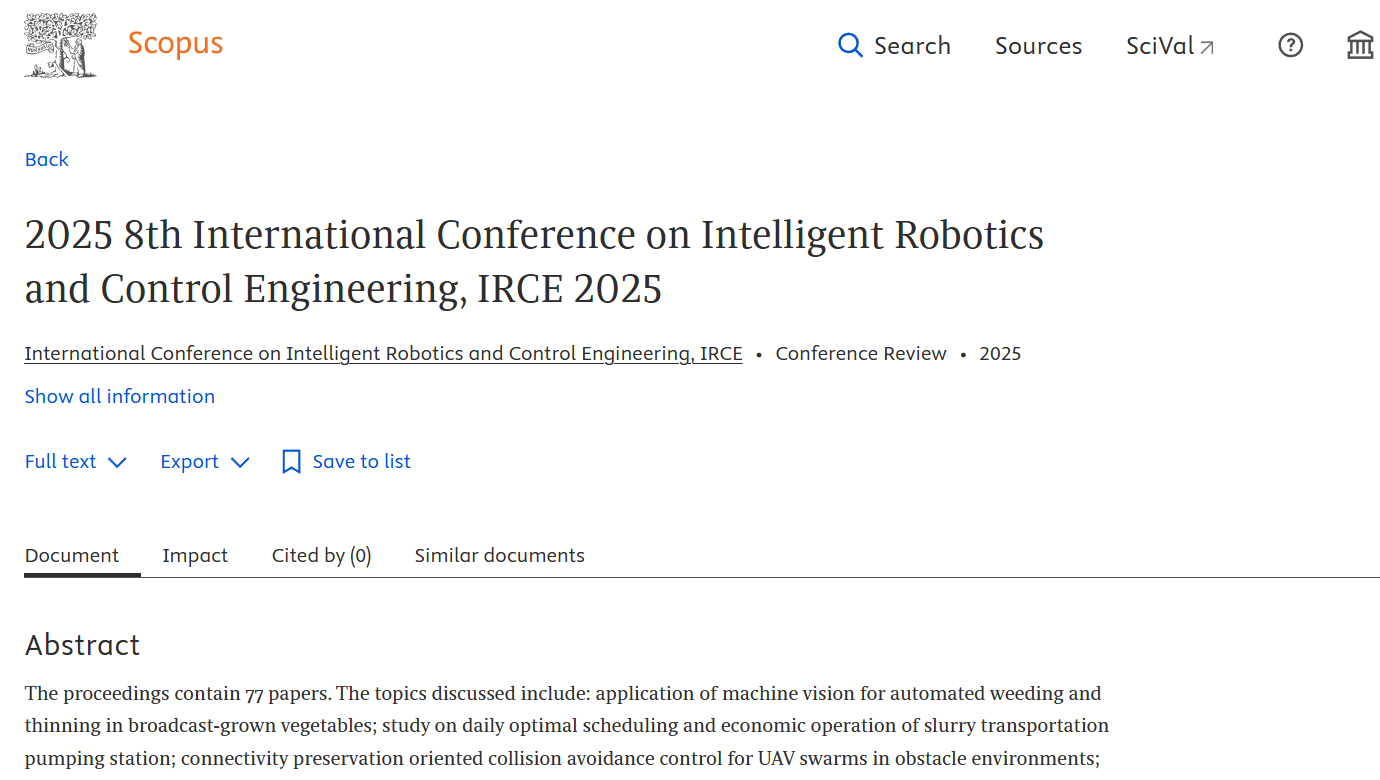Click the bookmark Save to list icon

(x=291, y=462)
